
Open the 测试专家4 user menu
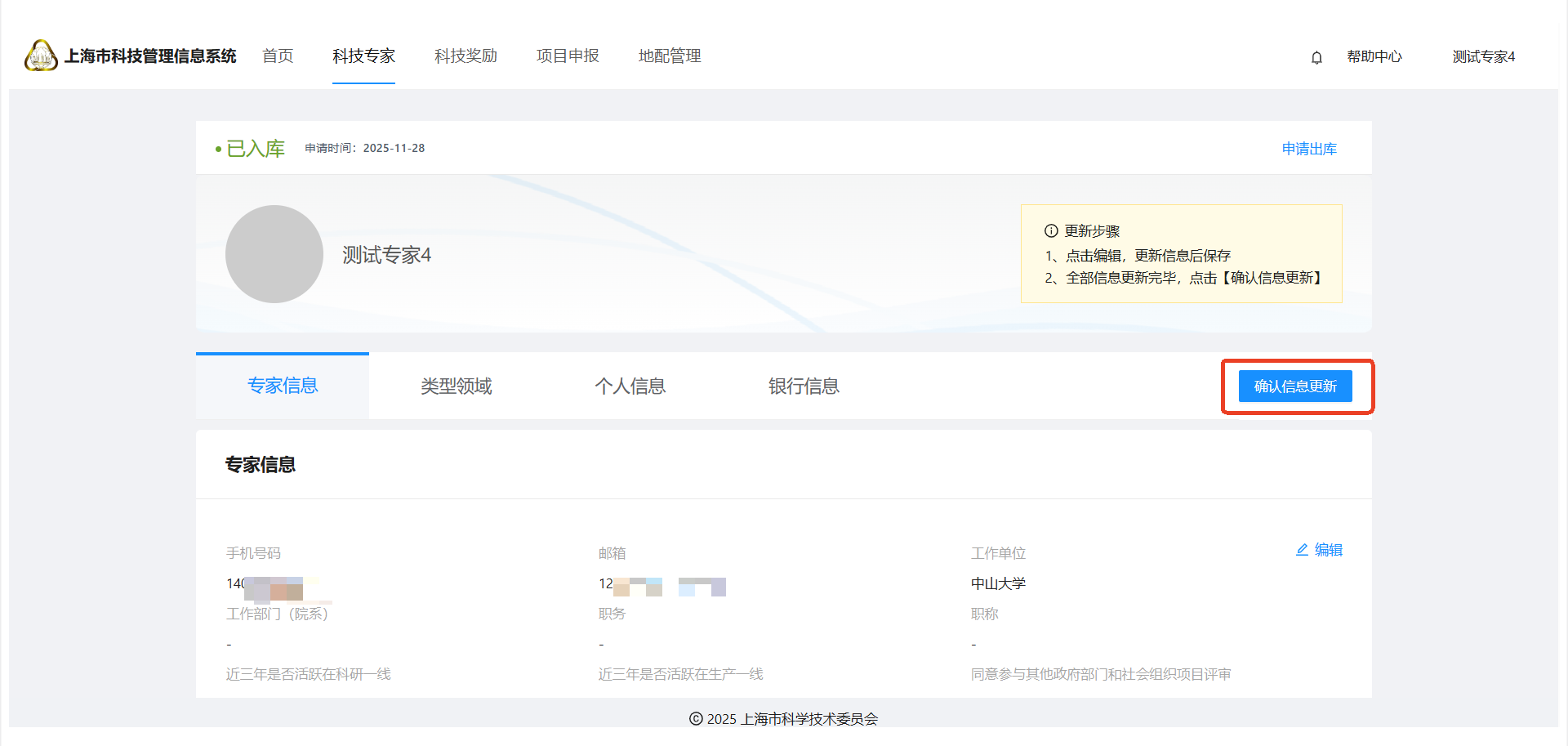tap(1483, 56)
